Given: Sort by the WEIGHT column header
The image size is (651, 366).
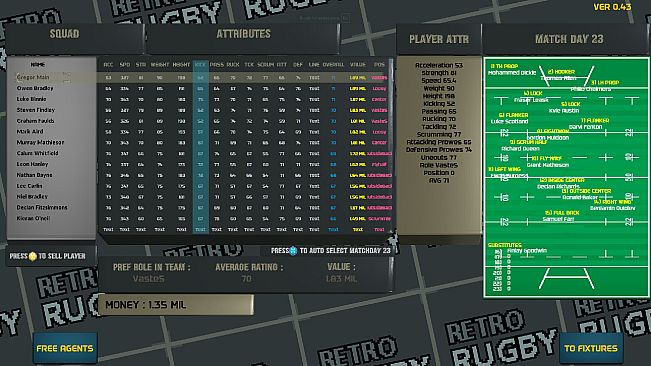Looking at the screenshot, I should (160, 65).
